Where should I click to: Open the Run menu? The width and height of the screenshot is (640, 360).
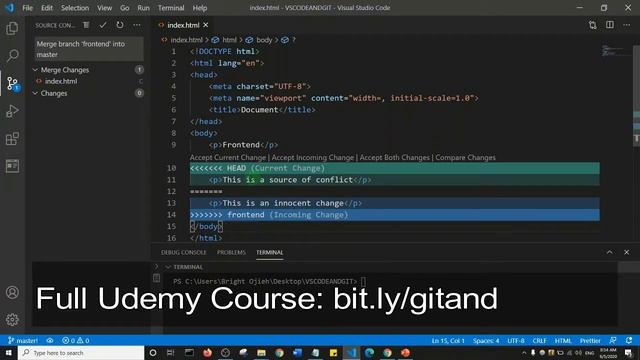tap(143, 8)
